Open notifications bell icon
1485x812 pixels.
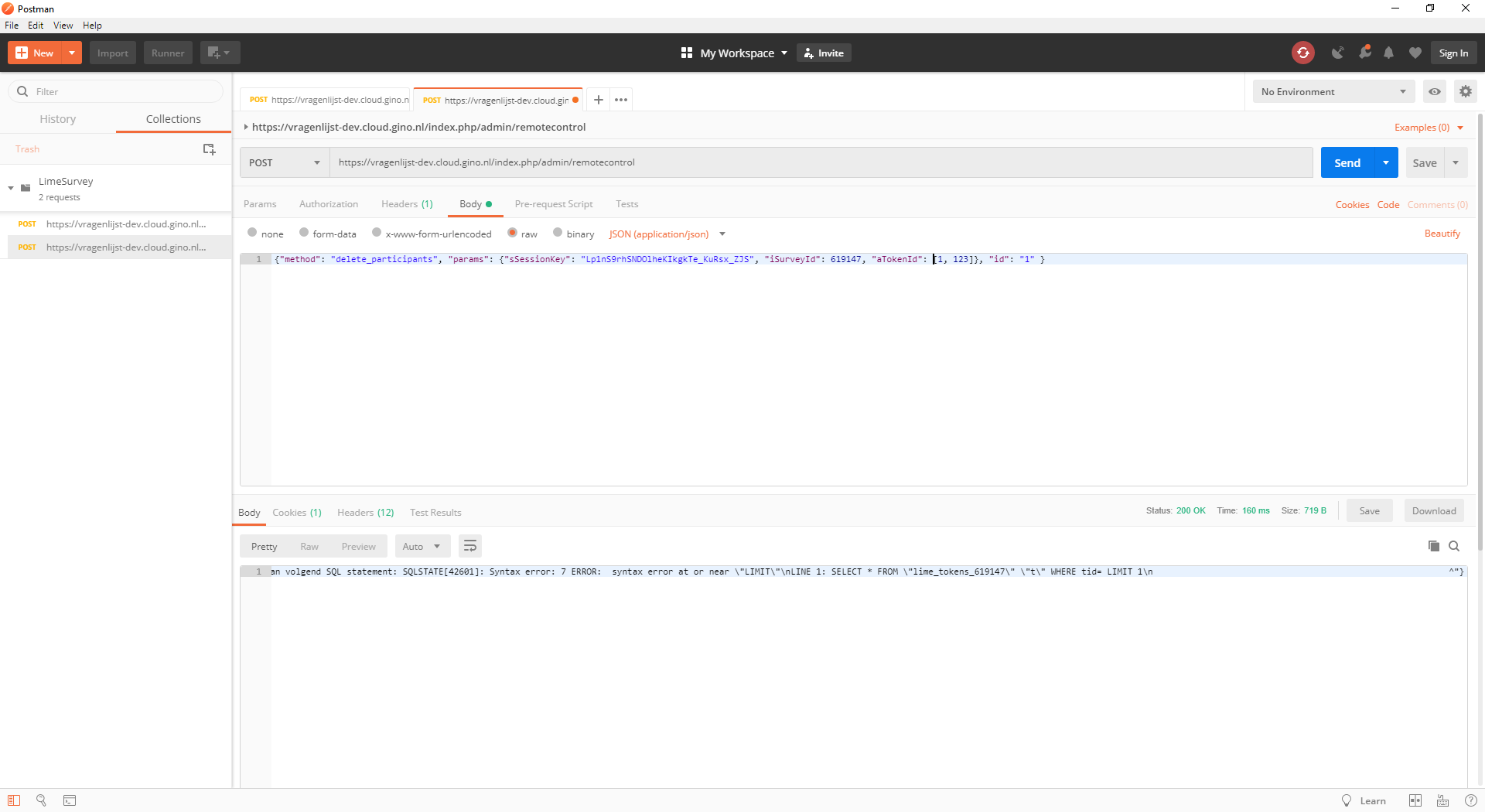[1388, 53]
